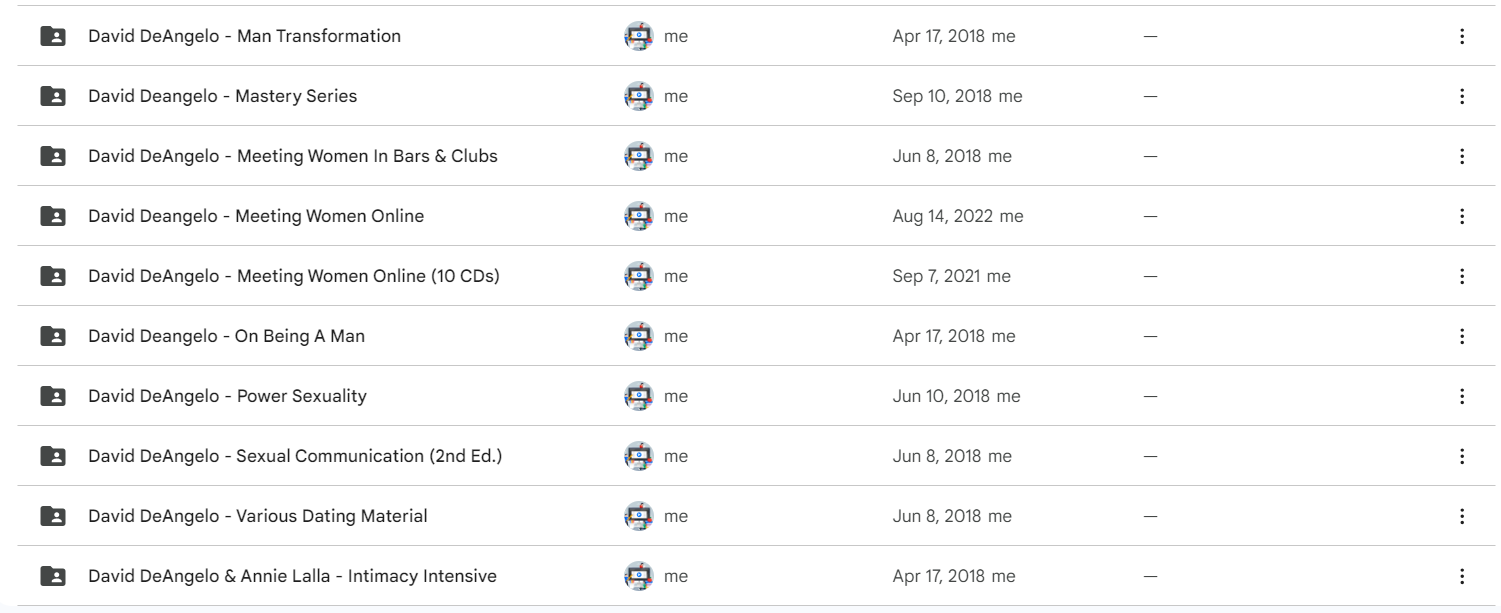Open more actions for Intimacy Intensive folder

(x=1462, y=576)
